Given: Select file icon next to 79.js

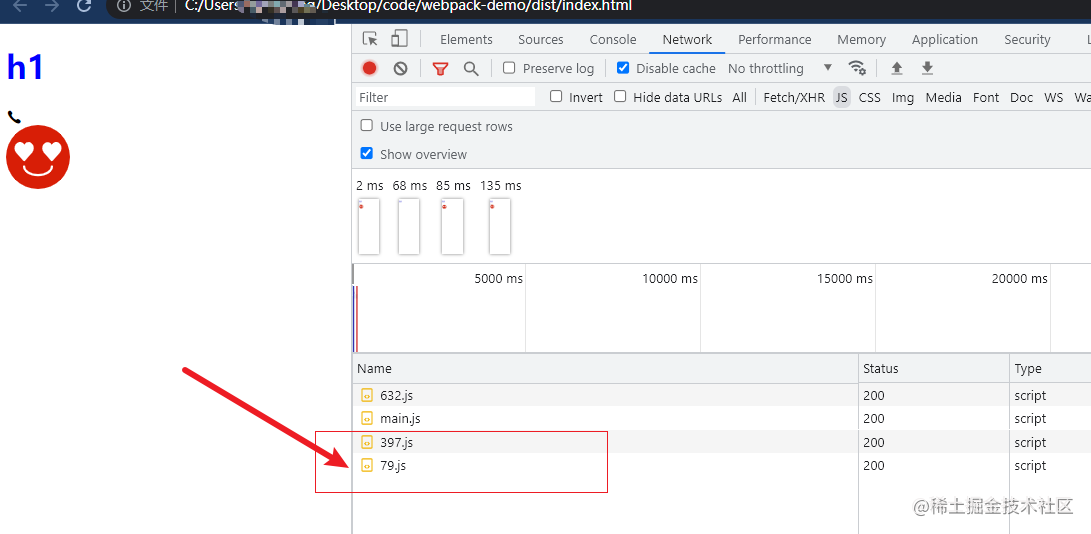Looking at the screenshot, I should click(367, 465).
